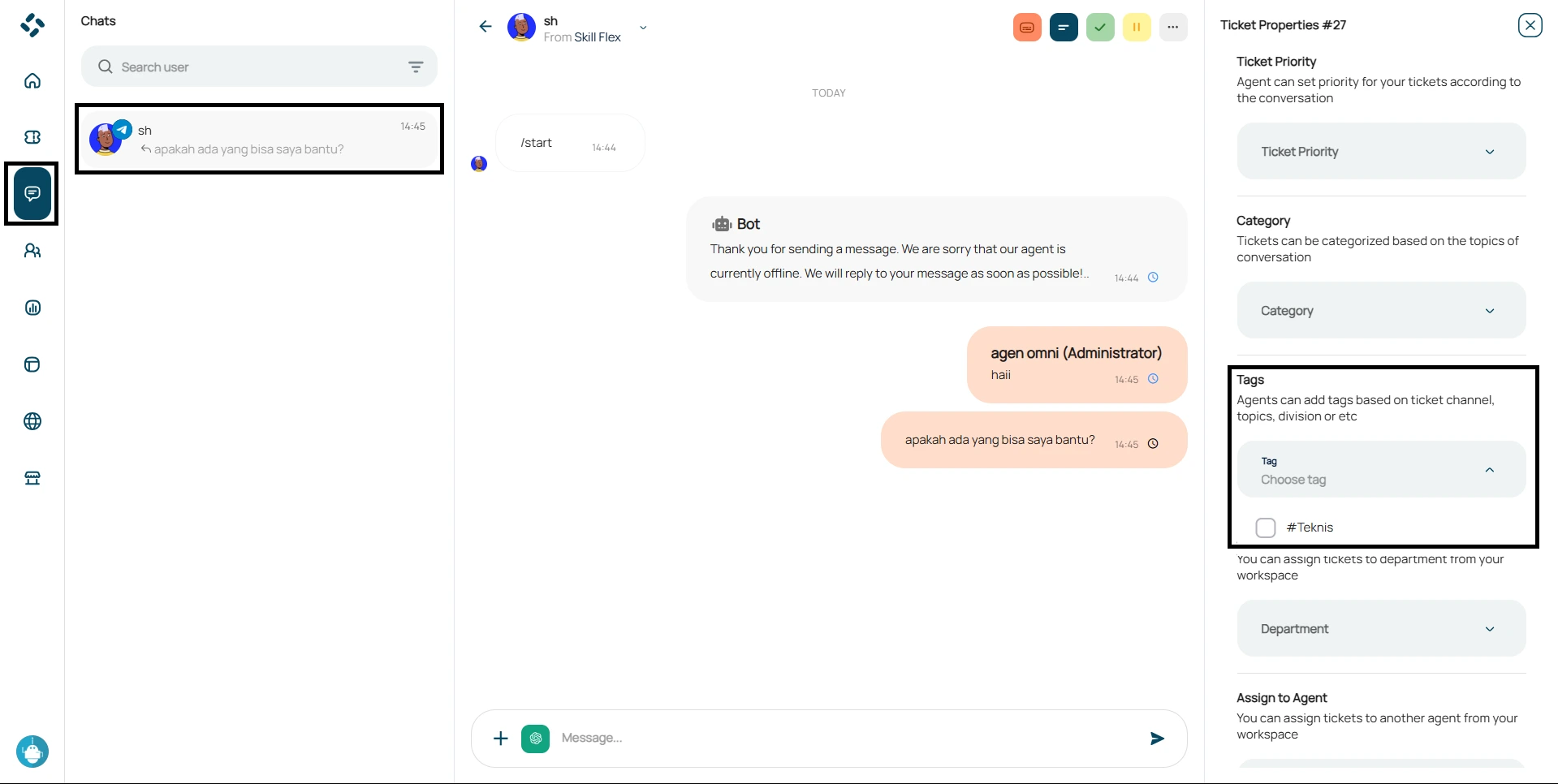Go back with the arrow beside sh
1558x784 pixels.
coord(486,27)
